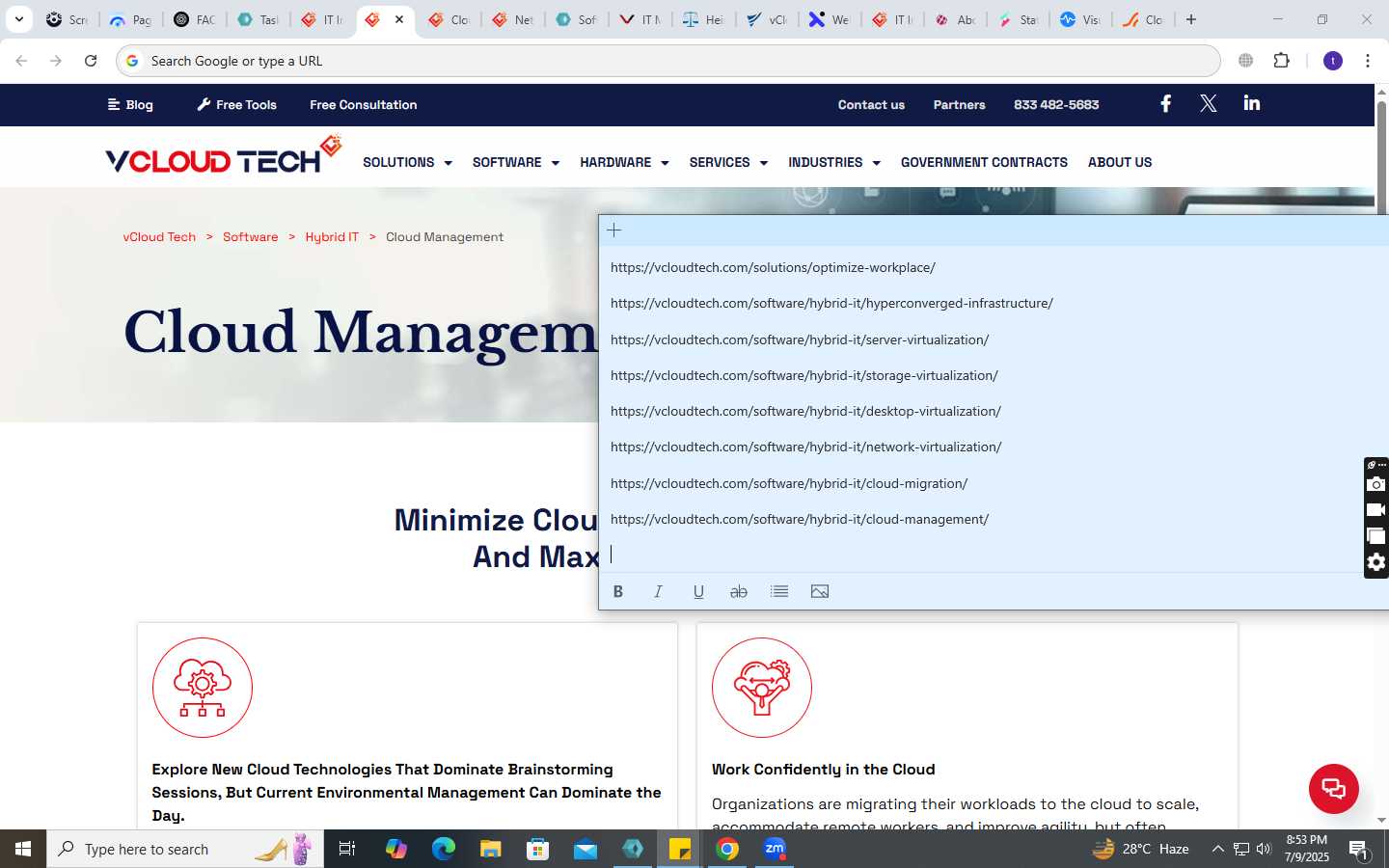1389x868 pixels.
Task: Go back to previous page
Action: [21, 61]
